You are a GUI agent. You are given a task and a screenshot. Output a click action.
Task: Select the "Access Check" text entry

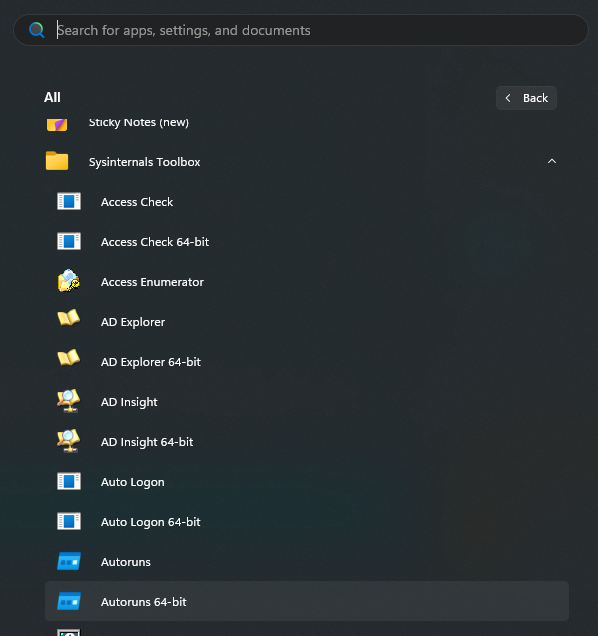137,202
